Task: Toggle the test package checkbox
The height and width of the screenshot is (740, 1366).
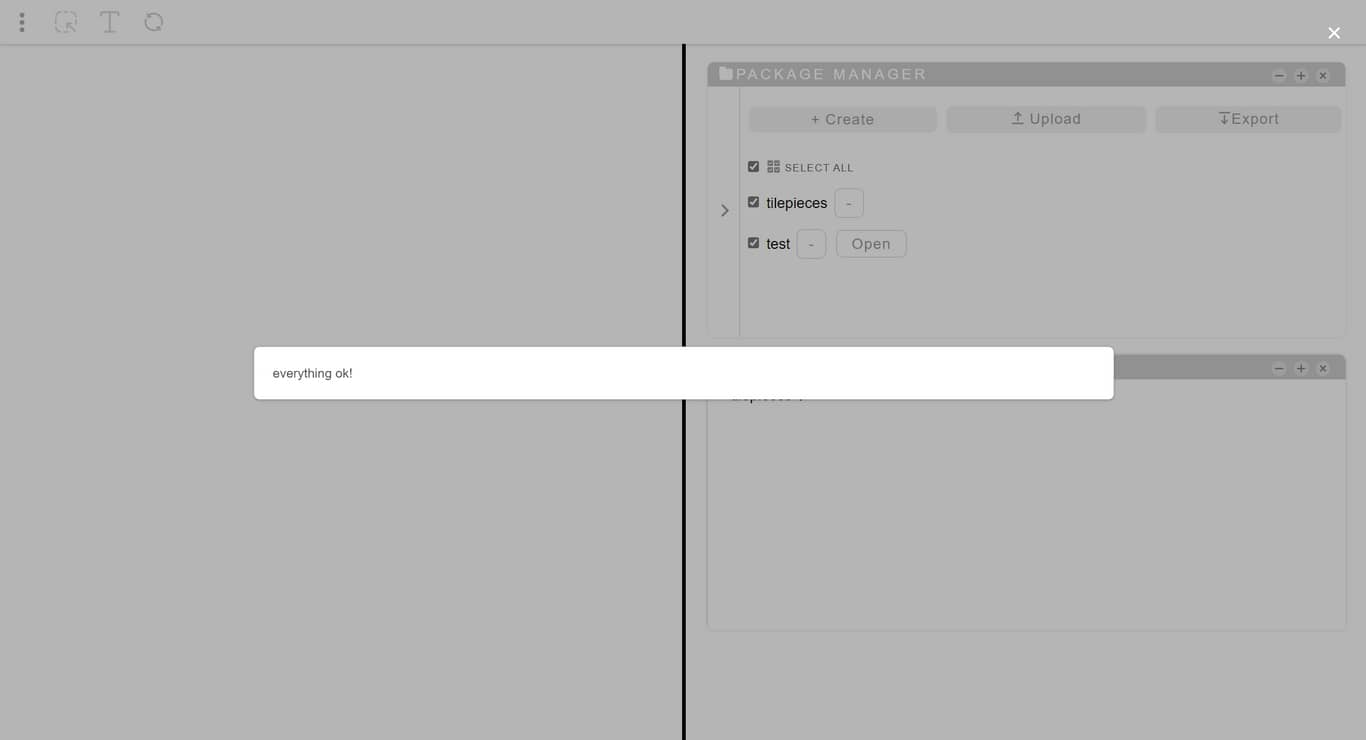Action: 754,243
